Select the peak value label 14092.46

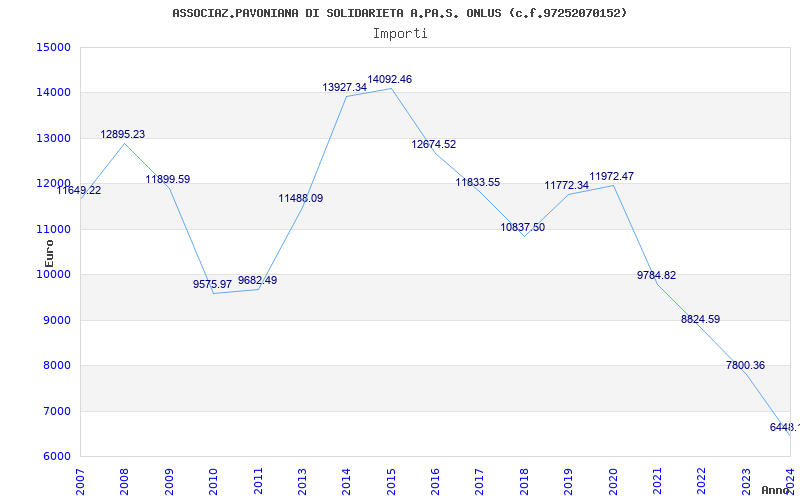[x=389, y=79]
